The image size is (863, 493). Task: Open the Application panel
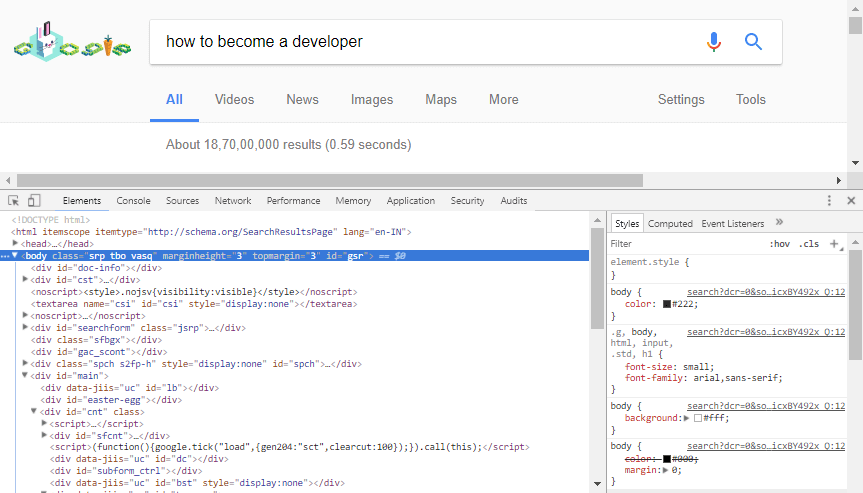pos(411,201)
